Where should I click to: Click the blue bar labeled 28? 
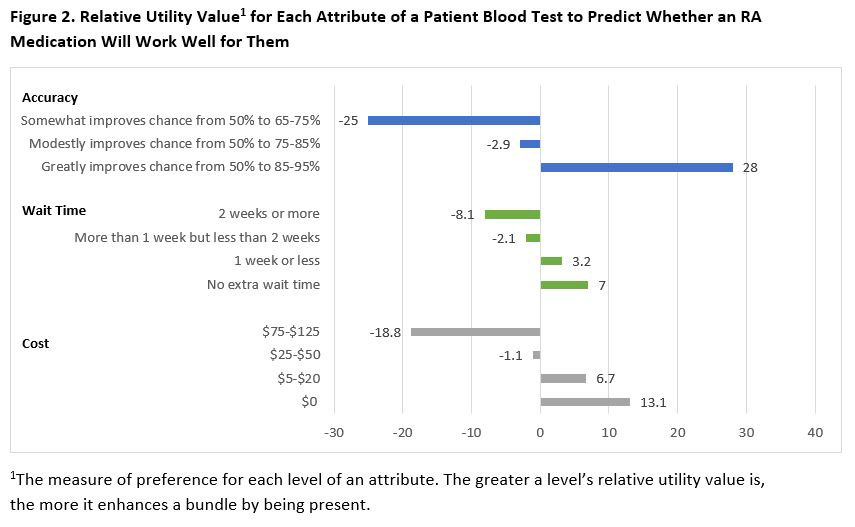[x=636, y=167]
